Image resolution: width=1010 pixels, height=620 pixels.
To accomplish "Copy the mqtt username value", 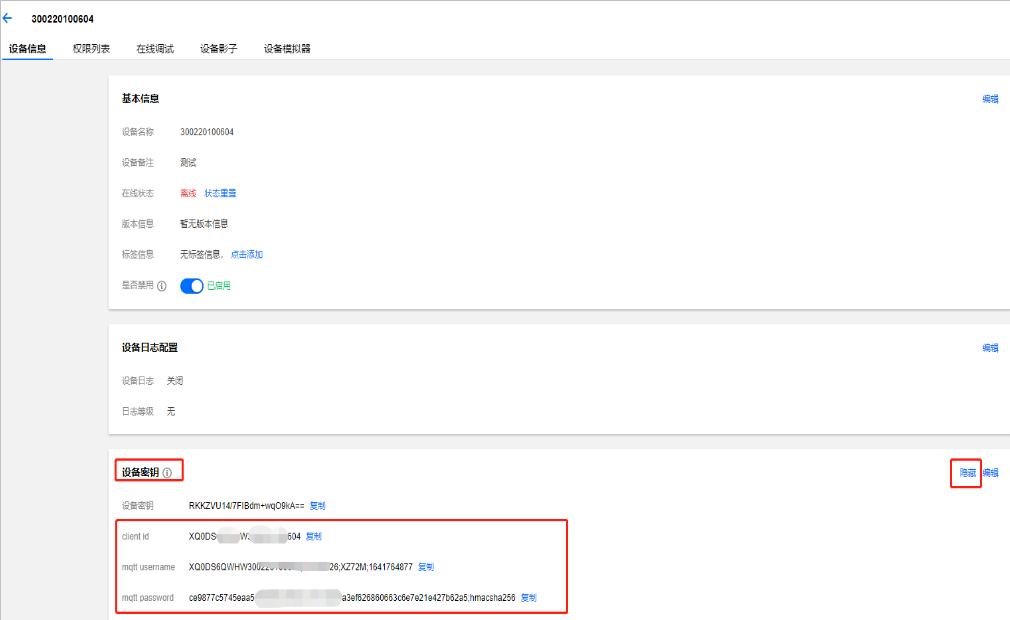I will [426, 567].
